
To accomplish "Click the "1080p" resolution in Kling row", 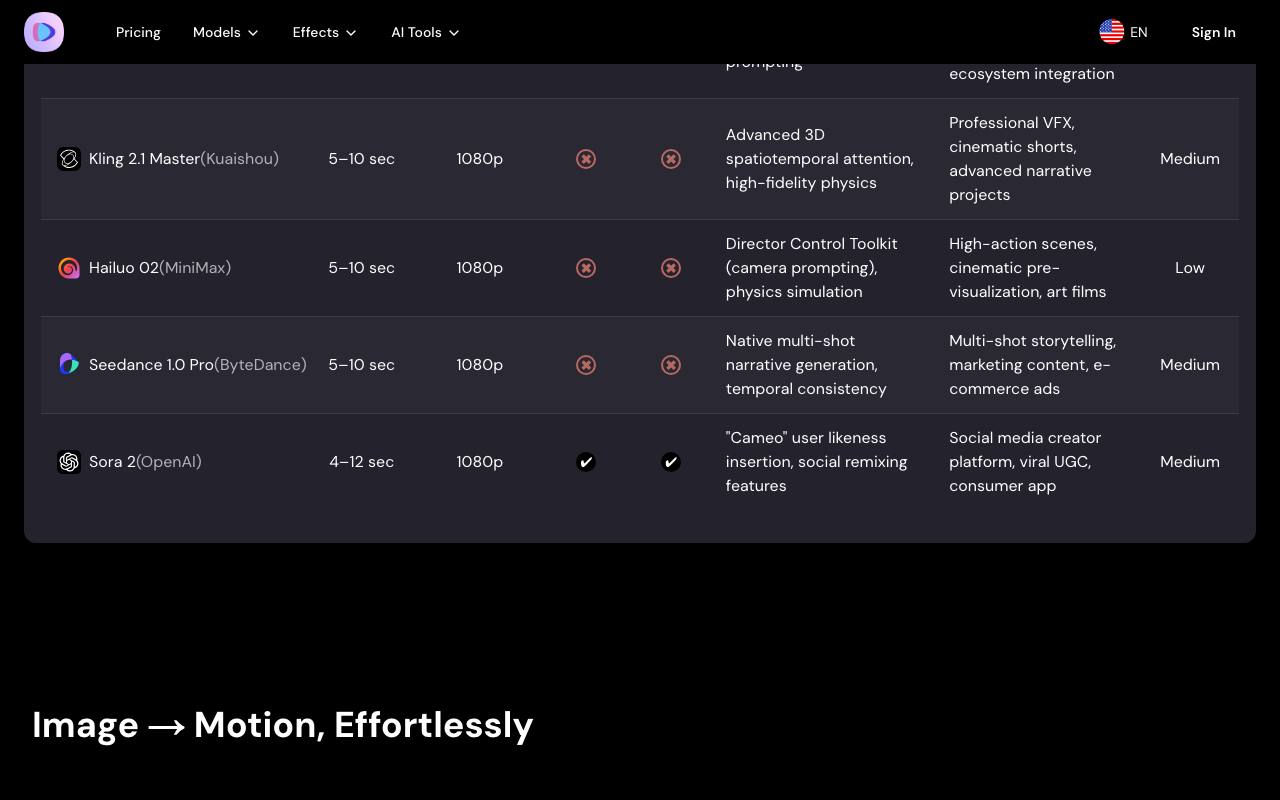I will pyautogui.click(x=480, y=159).
